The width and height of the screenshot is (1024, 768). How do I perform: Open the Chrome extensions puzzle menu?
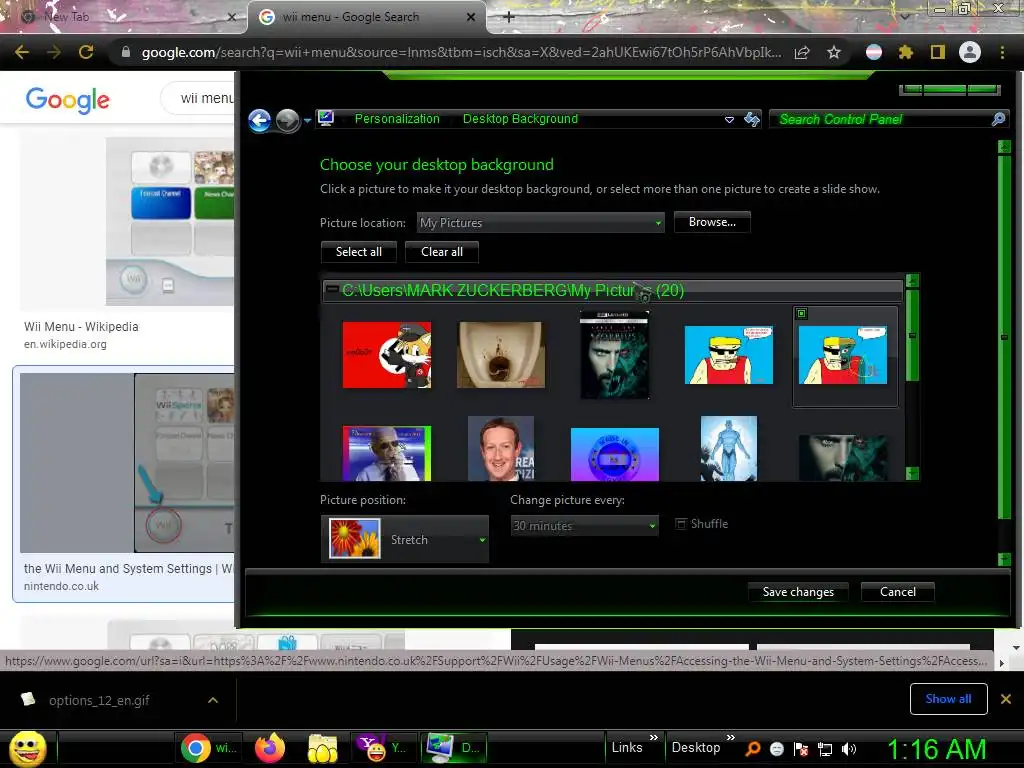pos(905,52)
